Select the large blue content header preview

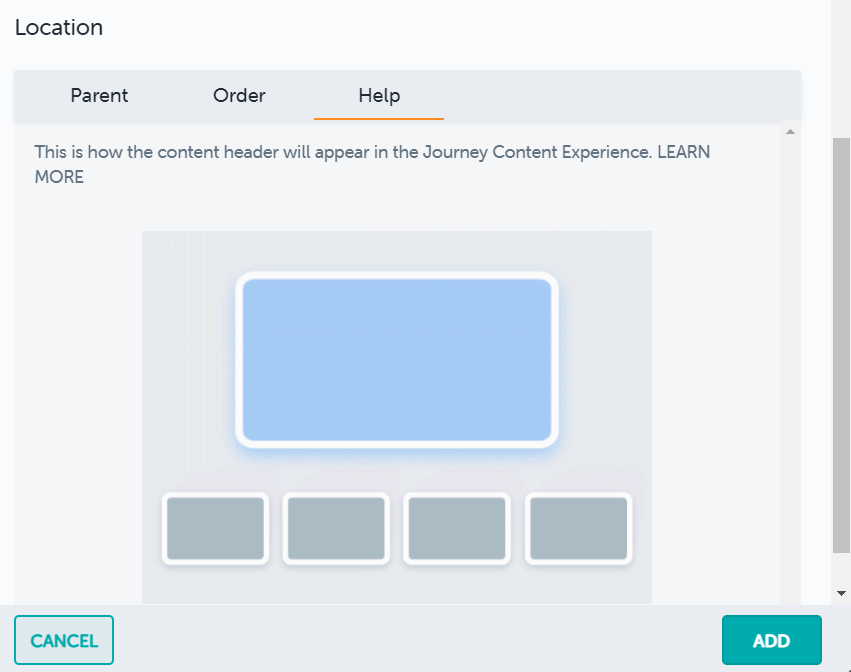coord(396,361)
